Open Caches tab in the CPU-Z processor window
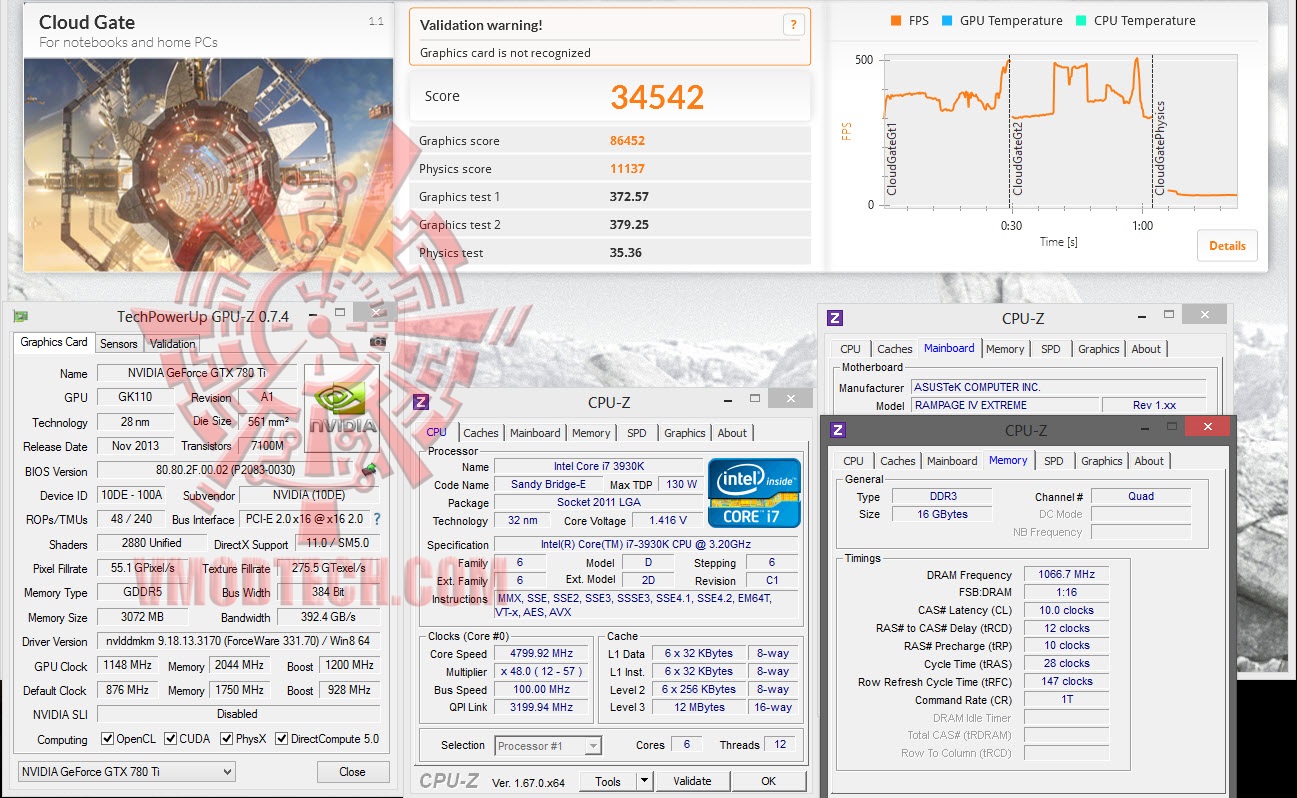The height and width of the screenshot is (798, 1297). click(x=481, y=433)
